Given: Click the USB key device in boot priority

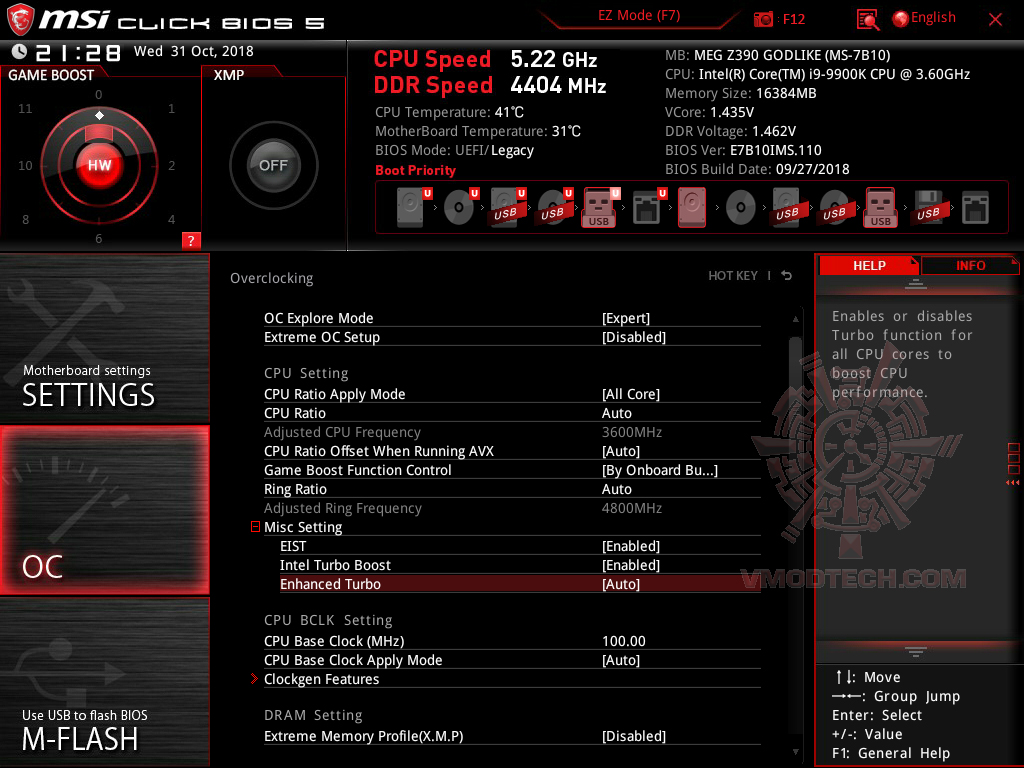Looking at the screenshot, I should pos(598,207).
